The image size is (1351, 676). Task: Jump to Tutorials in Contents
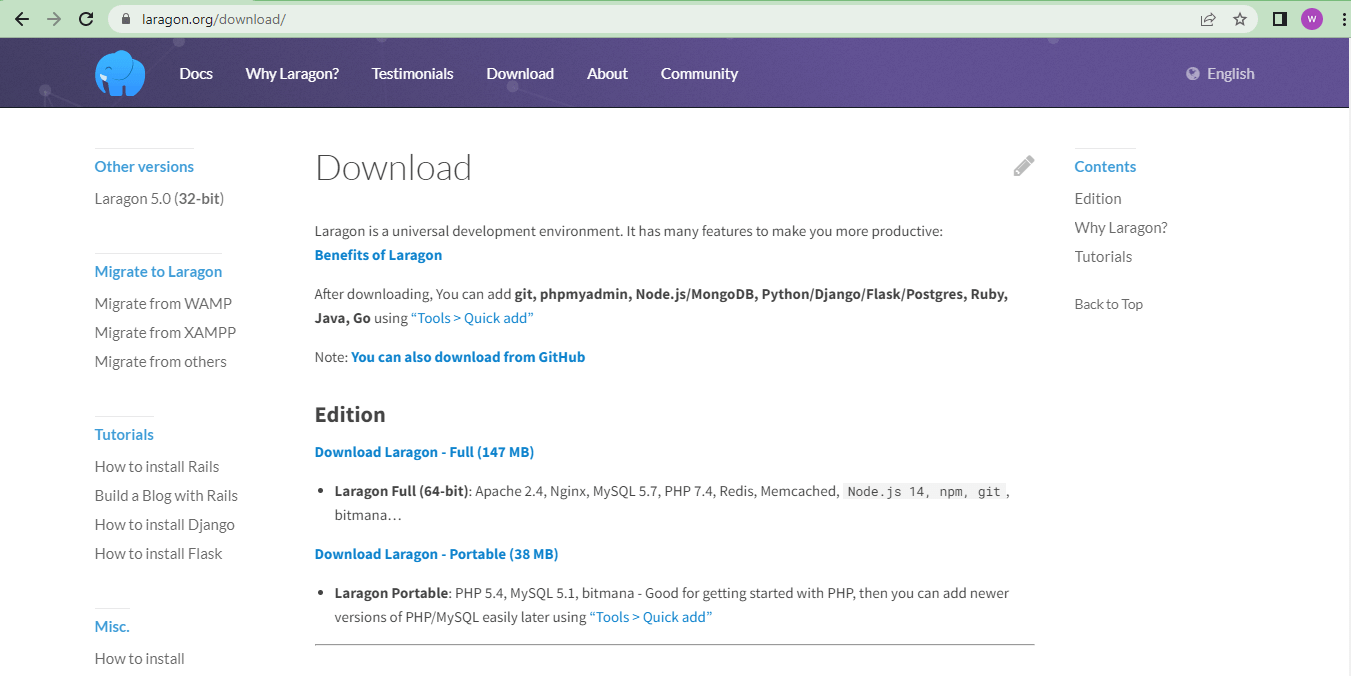click(x=1103, y=257)
